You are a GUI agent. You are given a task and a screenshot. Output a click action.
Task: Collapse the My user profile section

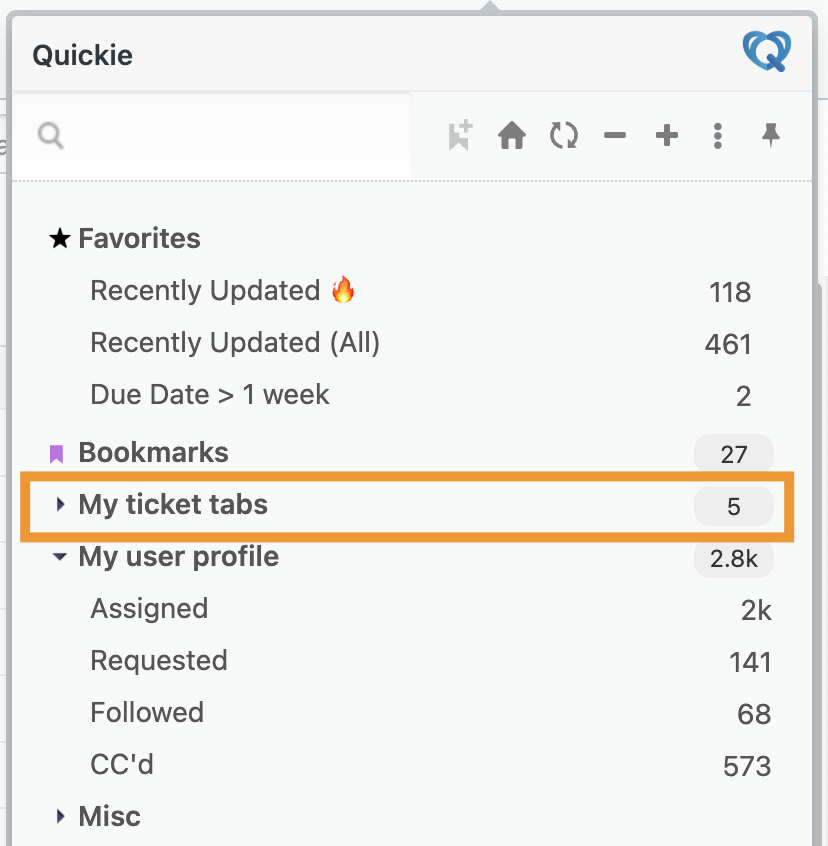(59, 556)
